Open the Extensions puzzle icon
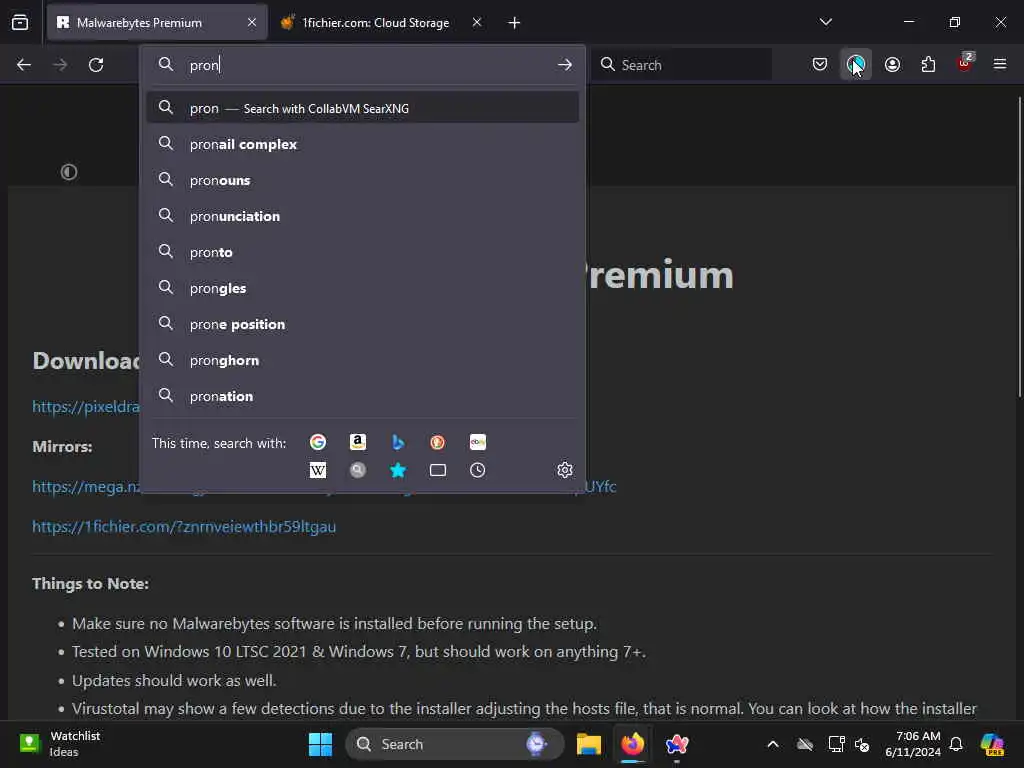Image resolution: width=1024 pixels, height=768 pixels. point(928,65)
